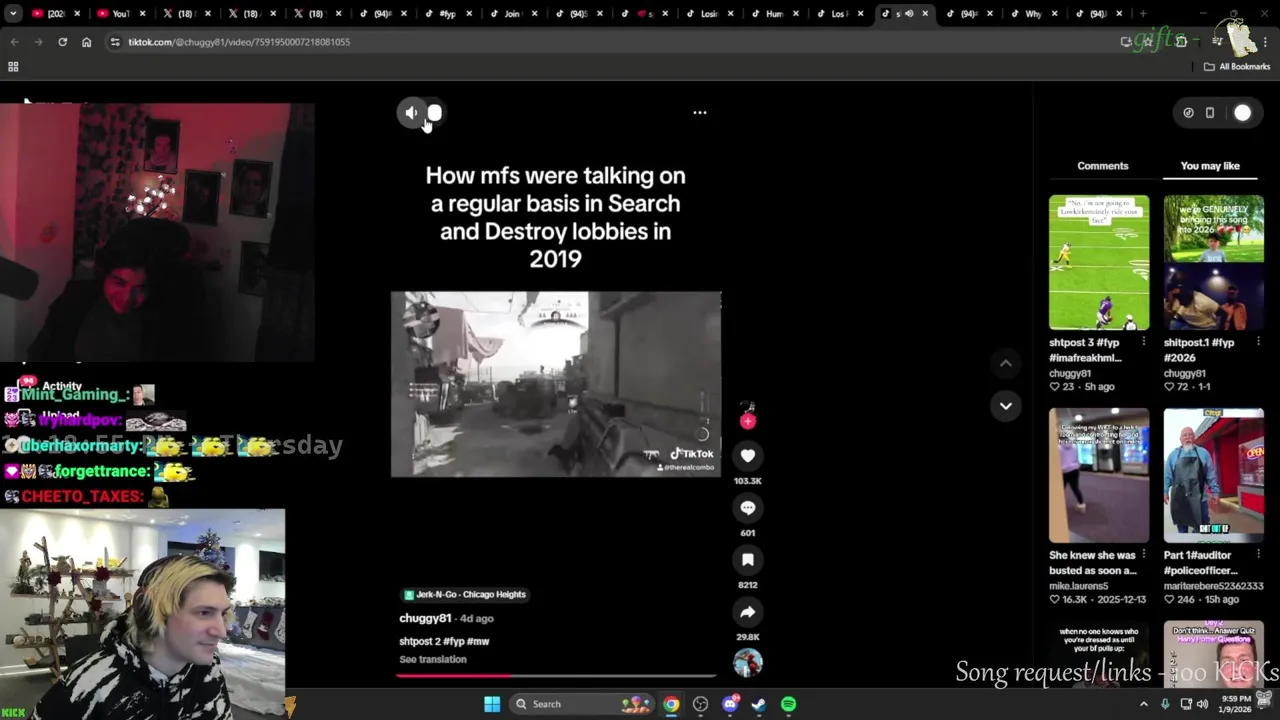Go back with the browser back arrow

pyautogui.click(x=14, y=42)
